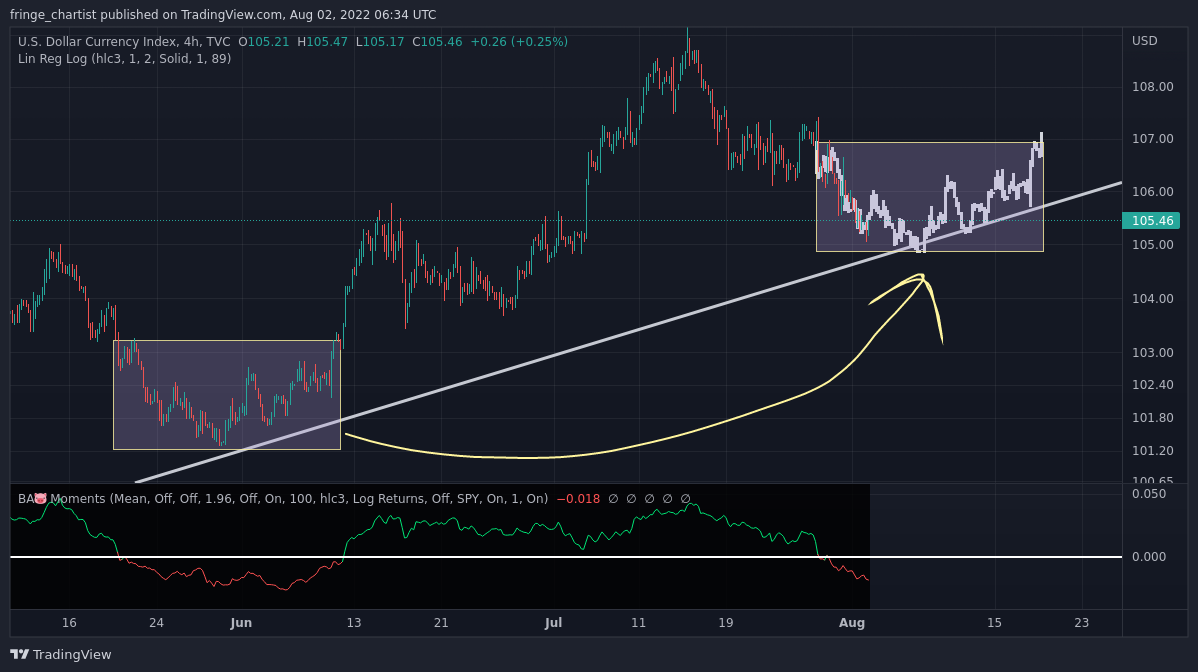
Task: Click the 0.000 indicator scale label
Action: click(x=1149, y=557)
